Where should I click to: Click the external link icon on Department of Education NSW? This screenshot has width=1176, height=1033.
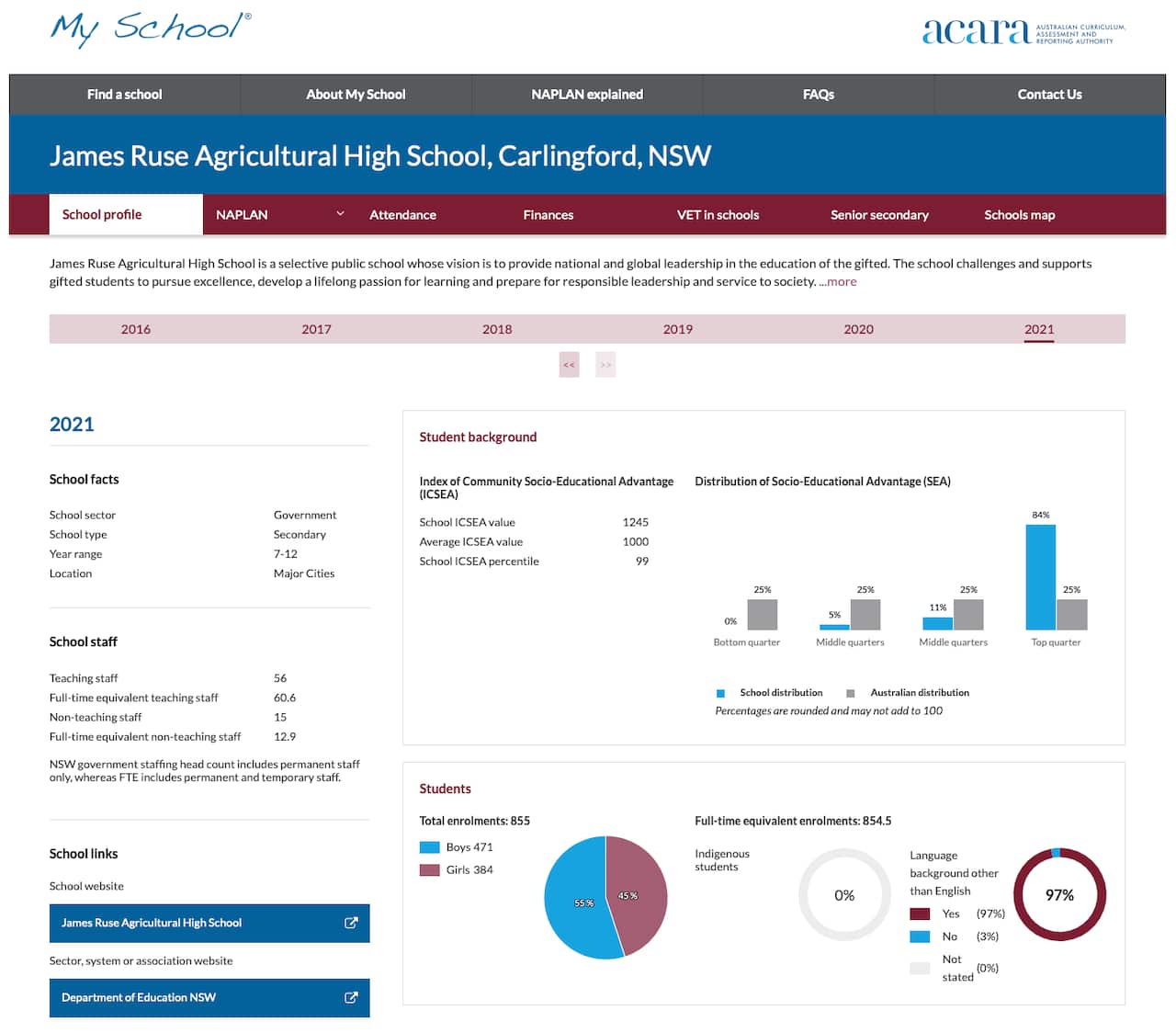pyautogui.click(x=351, y=997)
